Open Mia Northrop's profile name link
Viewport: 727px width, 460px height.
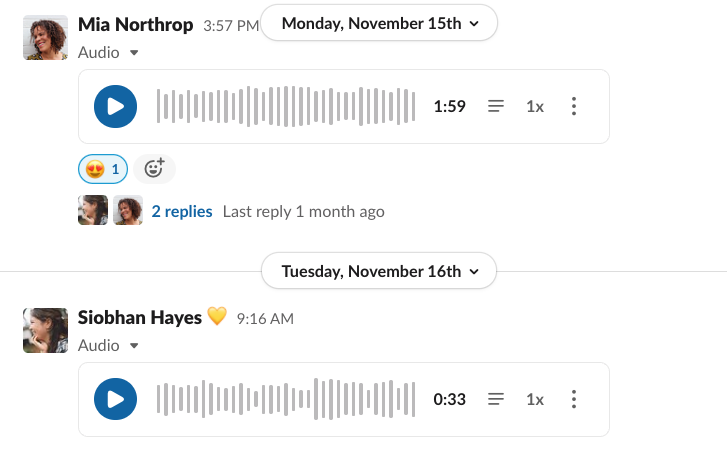tap(135, 25)
